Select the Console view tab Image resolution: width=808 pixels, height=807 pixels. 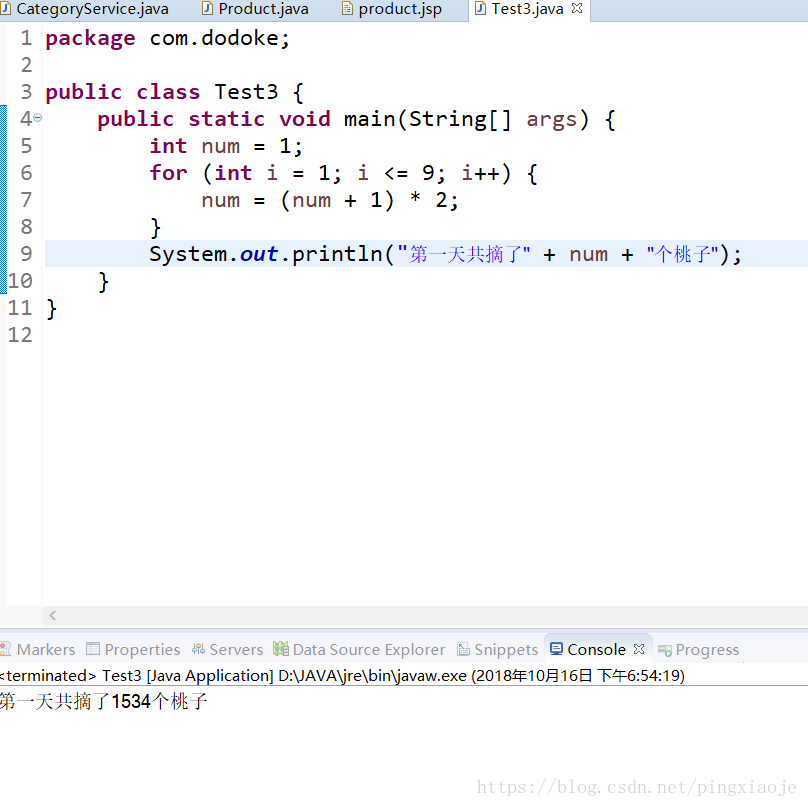coord(596,649)
